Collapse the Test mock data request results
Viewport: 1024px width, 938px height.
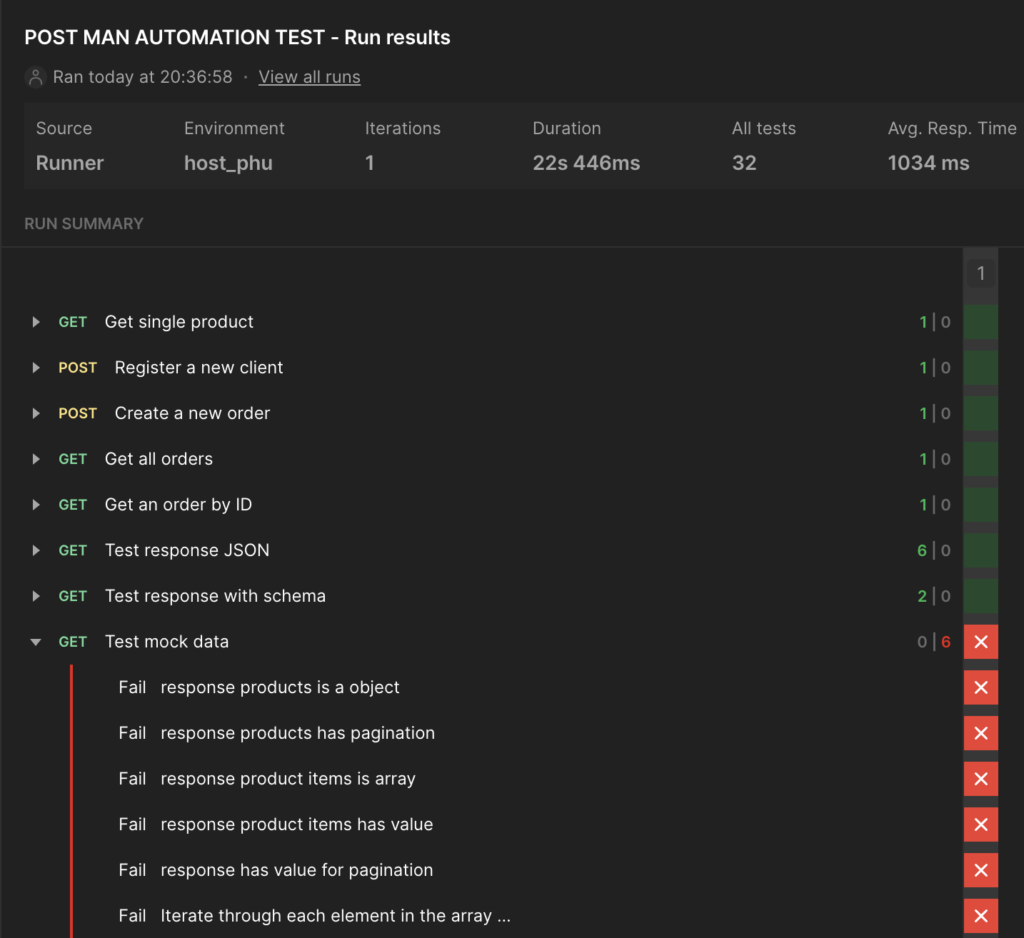point(36,641)
